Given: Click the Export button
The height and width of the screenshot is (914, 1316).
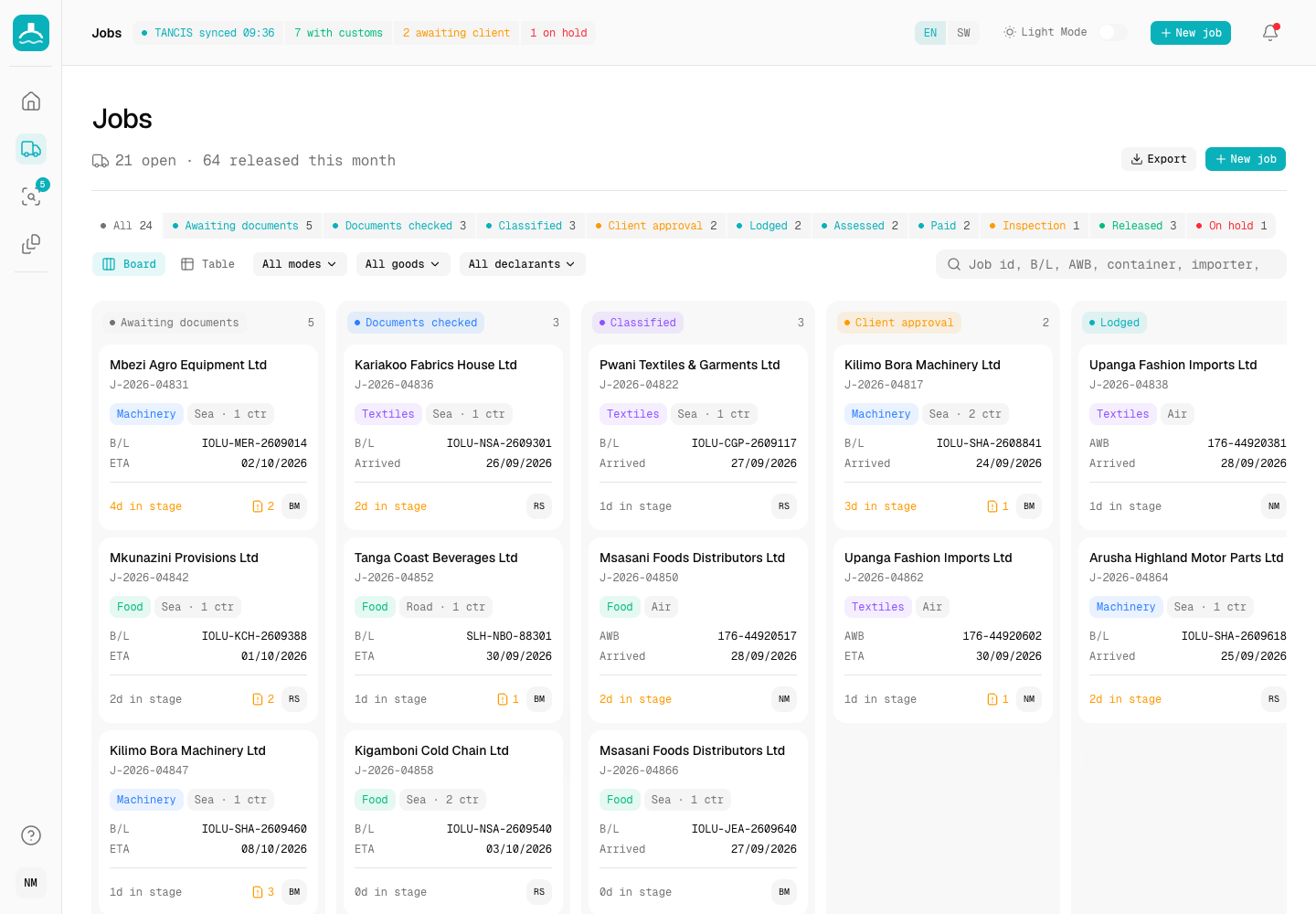Looking at the screenshot, I should [x=1158, y=159].
